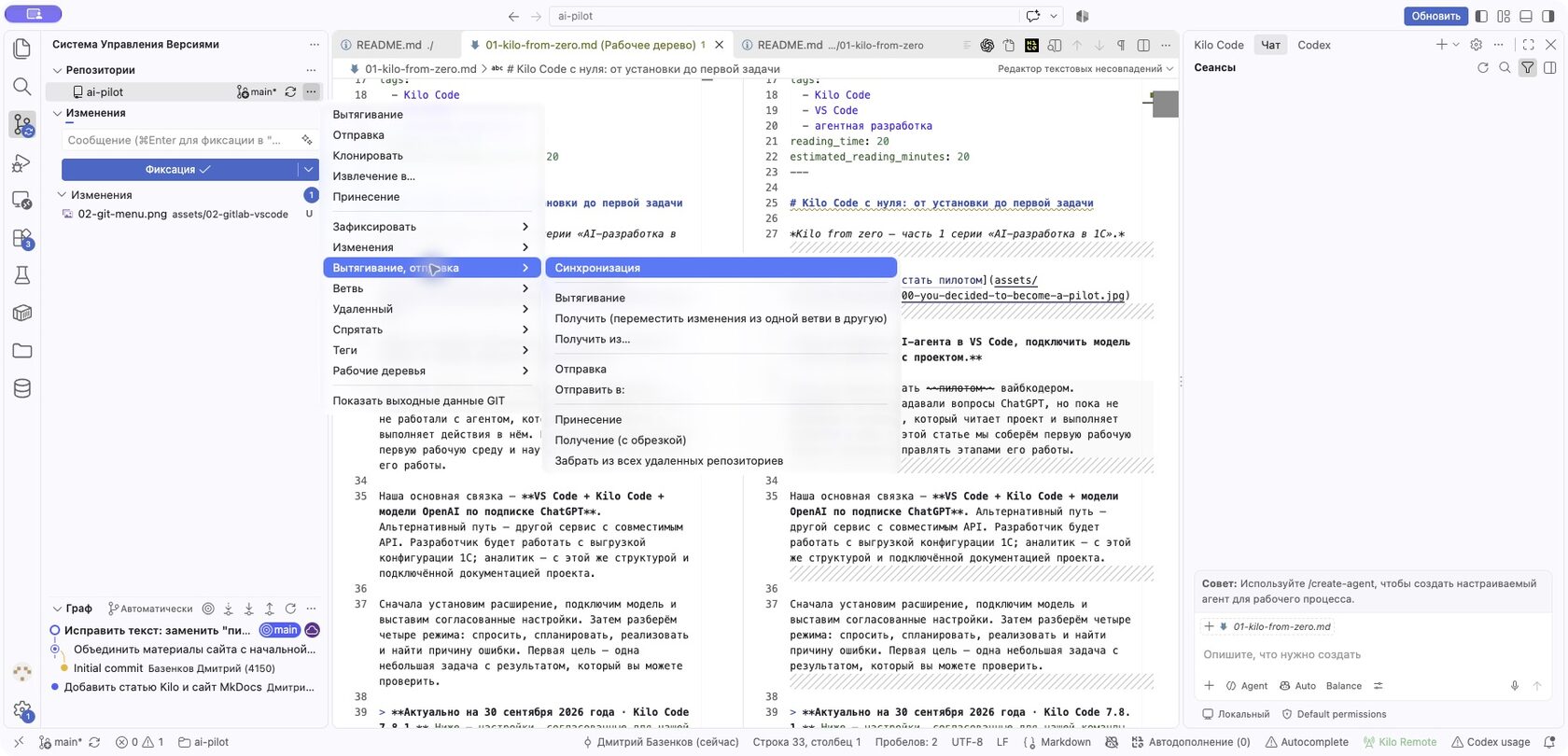Open the Extensions view in the activity bar
The width and height of the screenshot is (1568, 756).
(x=22, y=238)
